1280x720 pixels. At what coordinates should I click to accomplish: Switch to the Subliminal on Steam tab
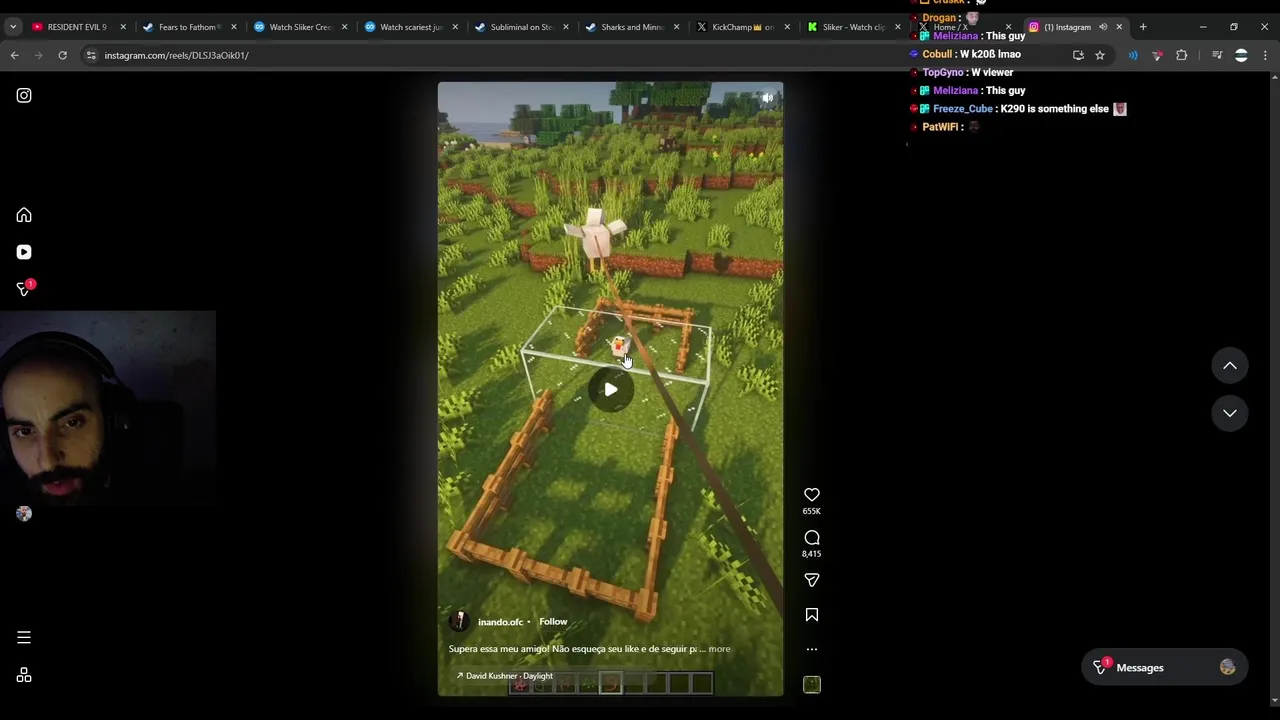tap(520, 27)
